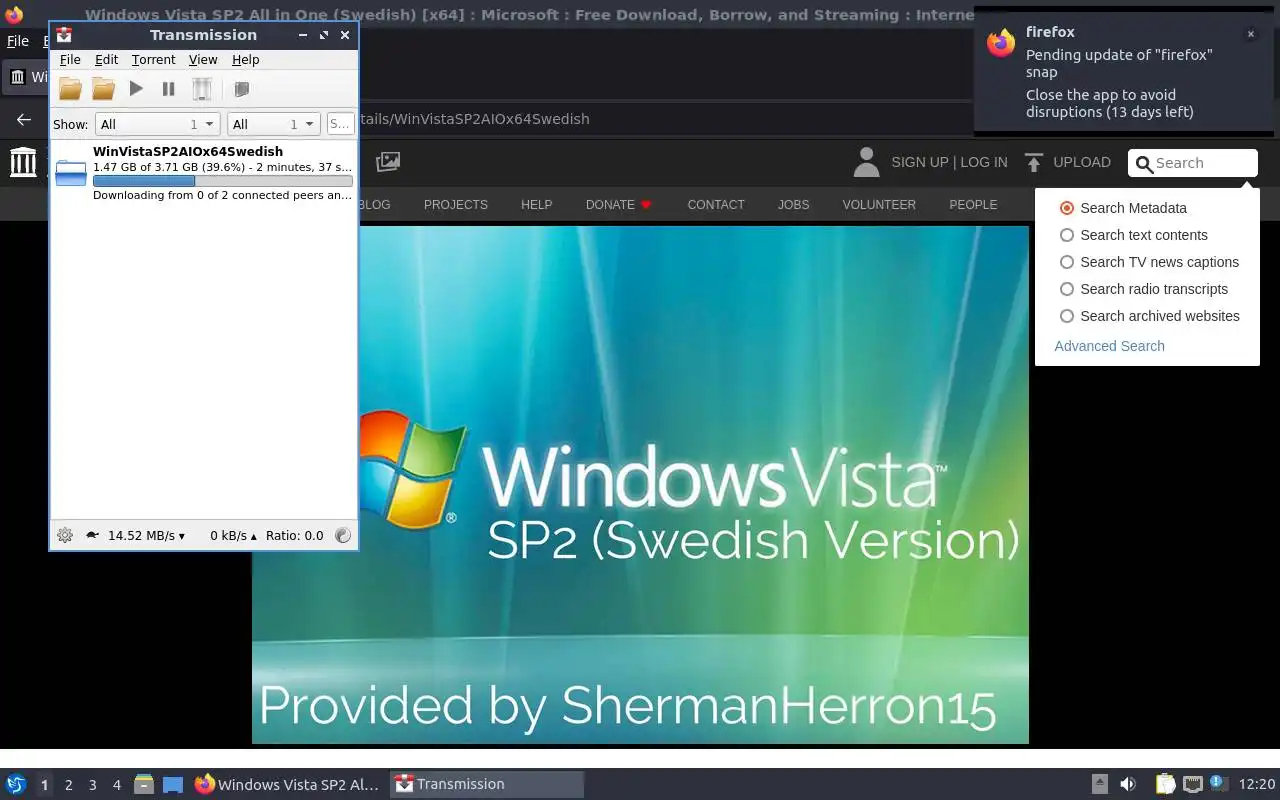Open Transmission options gear in status bar
This screenshot has height=800, width=1280.
(x=65, y=535)
